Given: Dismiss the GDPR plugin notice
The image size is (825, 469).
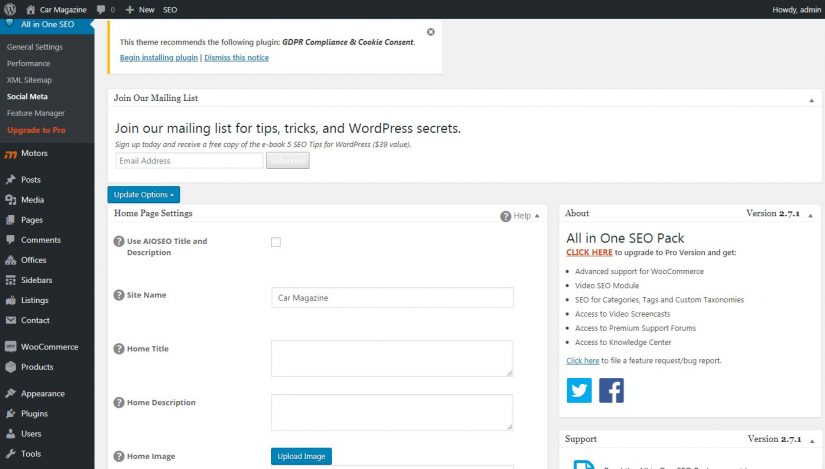Looking at the screenshot, I should pos(431,32).
